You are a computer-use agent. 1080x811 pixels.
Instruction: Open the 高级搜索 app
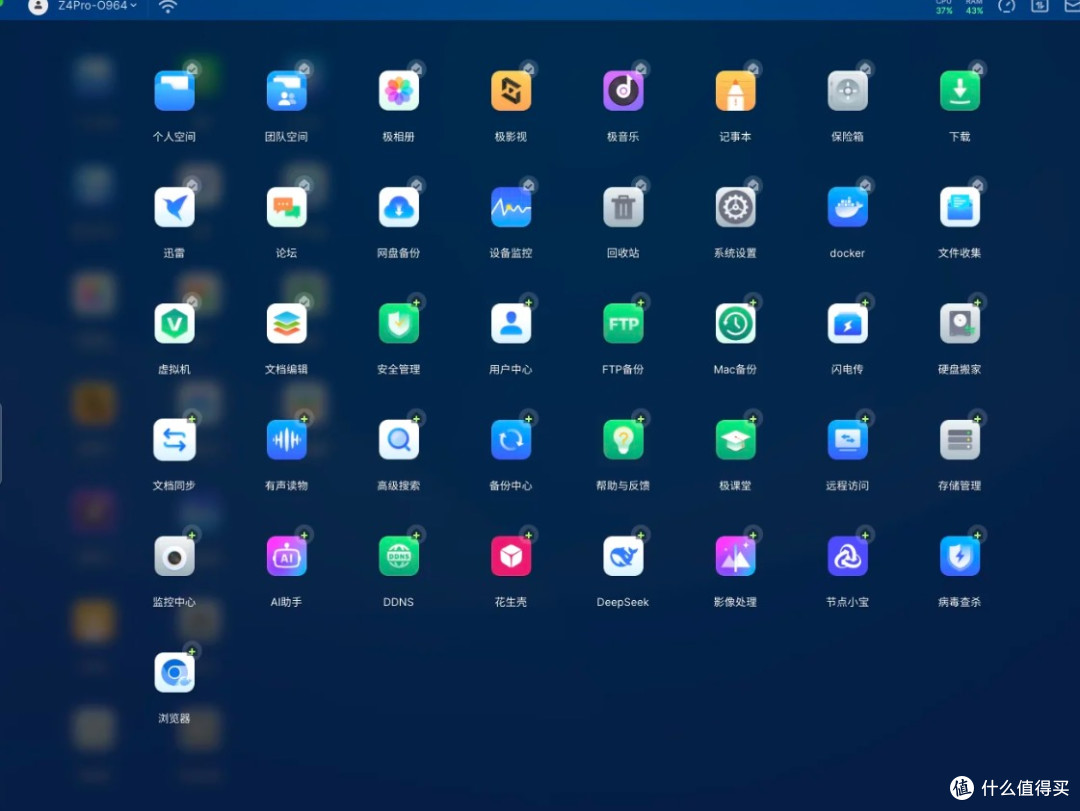(399, 440)
